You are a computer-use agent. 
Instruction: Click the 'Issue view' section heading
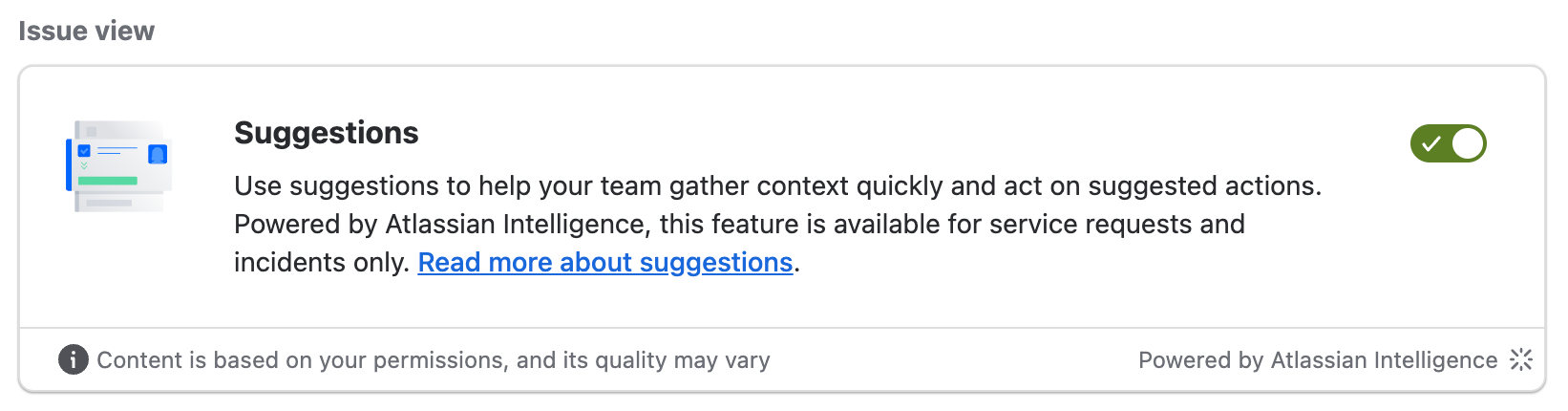coord(86,31)
